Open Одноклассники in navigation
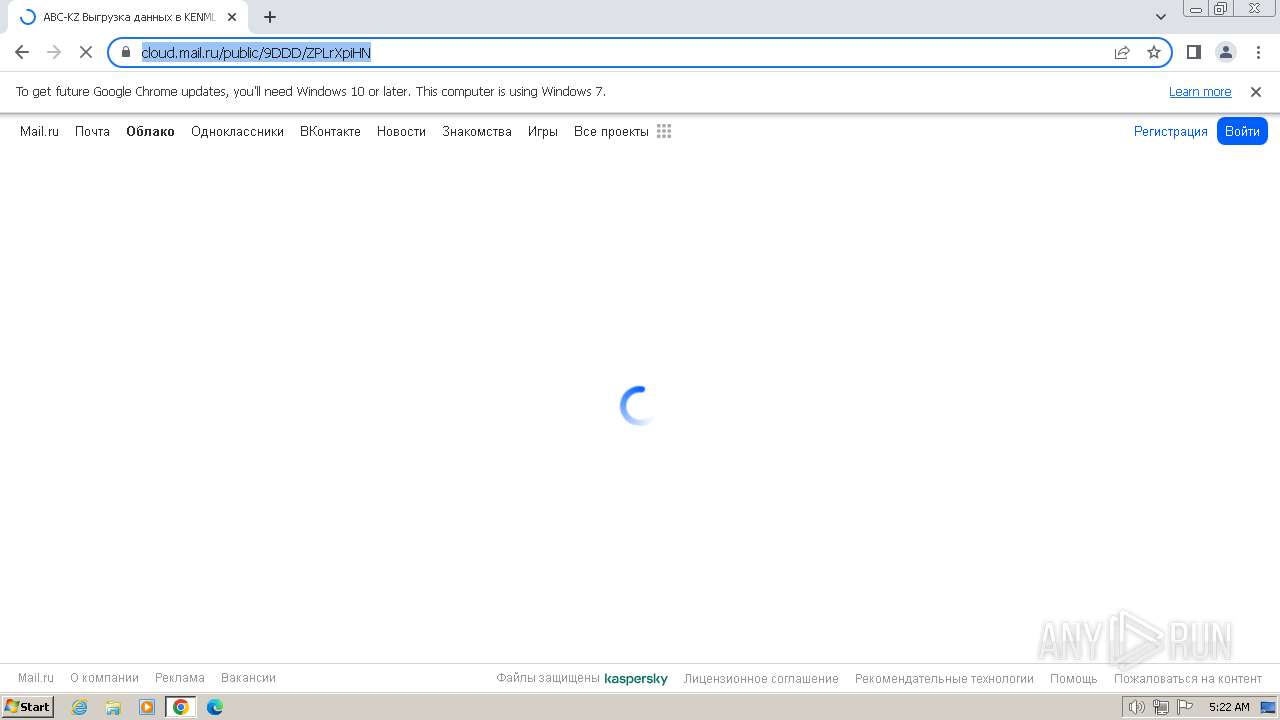The image size is (1280, 720). coord(237,131)
